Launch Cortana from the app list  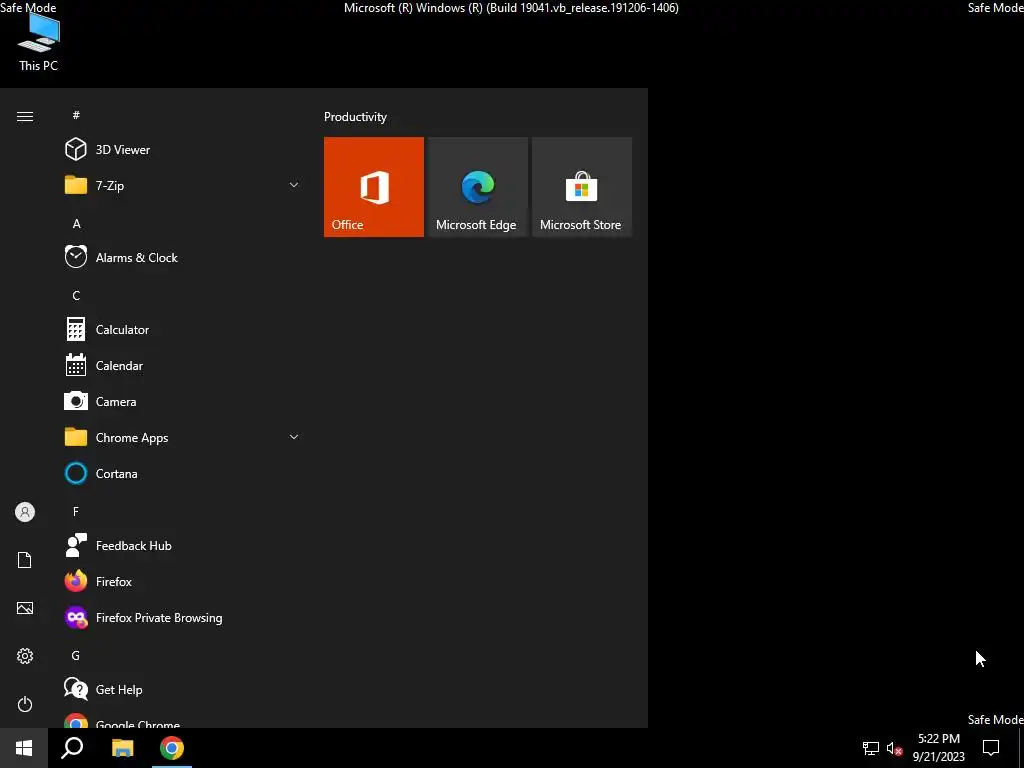pyautogui.click(x=183, y=473)
